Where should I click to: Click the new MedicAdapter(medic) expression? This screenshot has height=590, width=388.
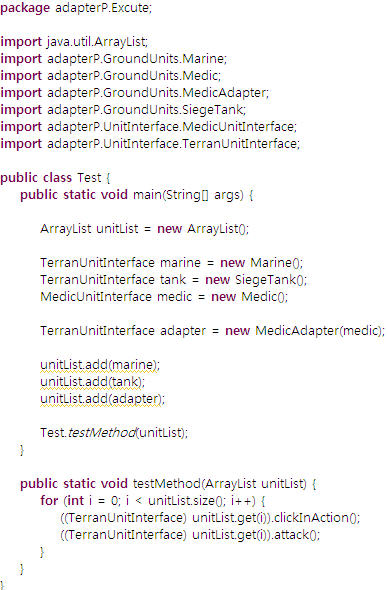(305, 331)
